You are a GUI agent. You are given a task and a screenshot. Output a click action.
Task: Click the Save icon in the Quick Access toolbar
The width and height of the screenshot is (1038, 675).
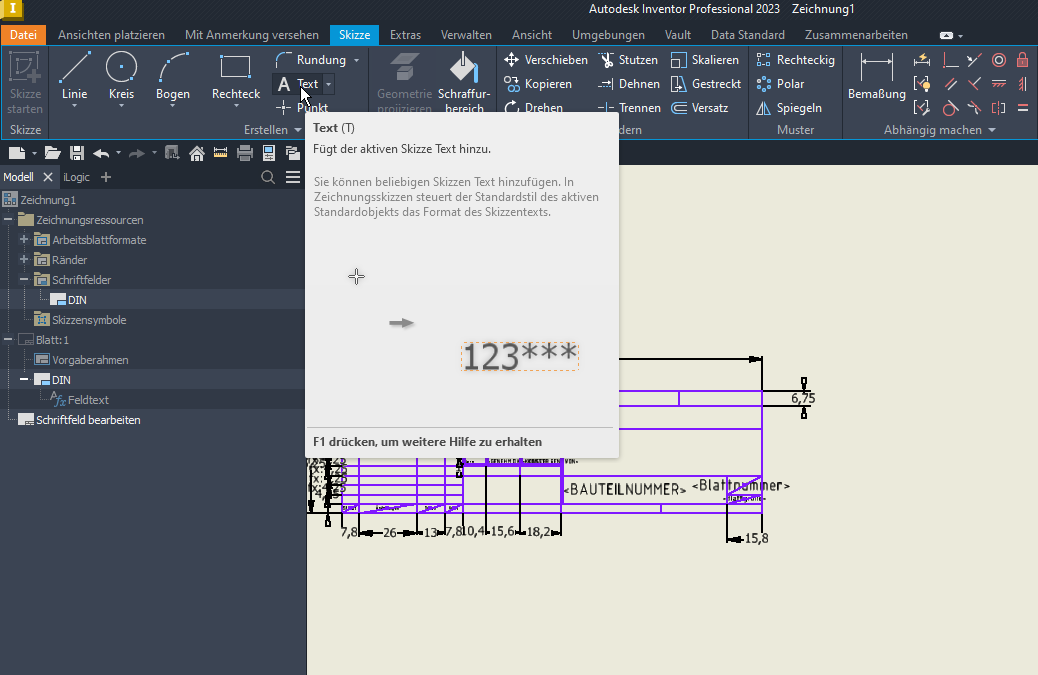coord(77,152)
